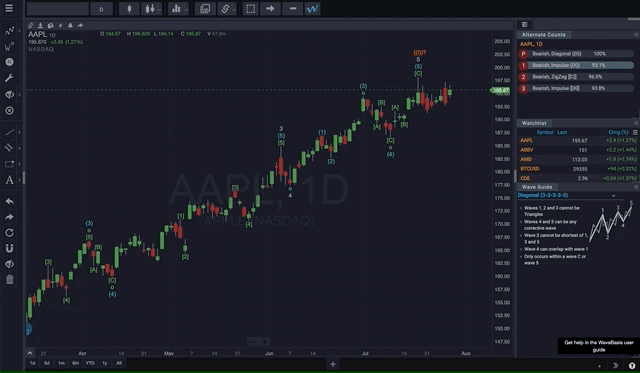Click the trash delete drawings icon
Viewport: 640px width, 373px height.
click(9, 279)
